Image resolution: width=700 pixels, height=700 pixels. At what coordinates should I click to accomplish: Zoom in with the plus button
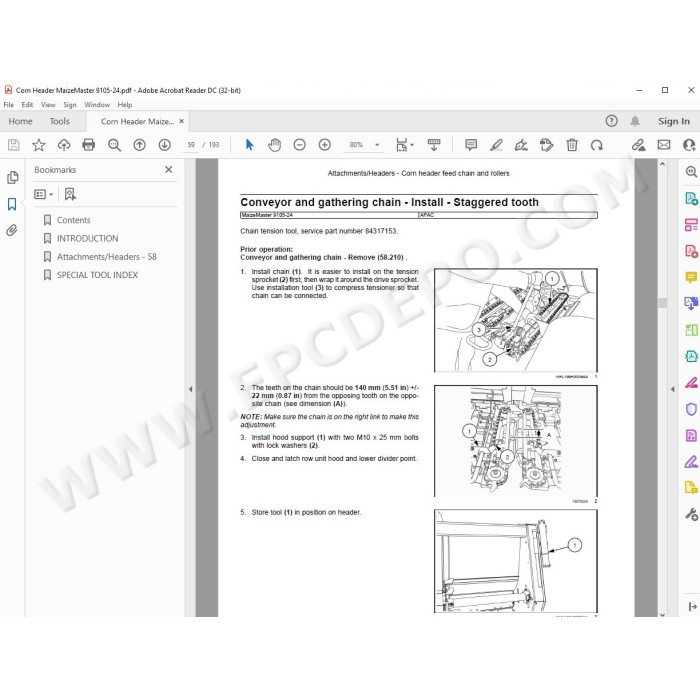325,145
